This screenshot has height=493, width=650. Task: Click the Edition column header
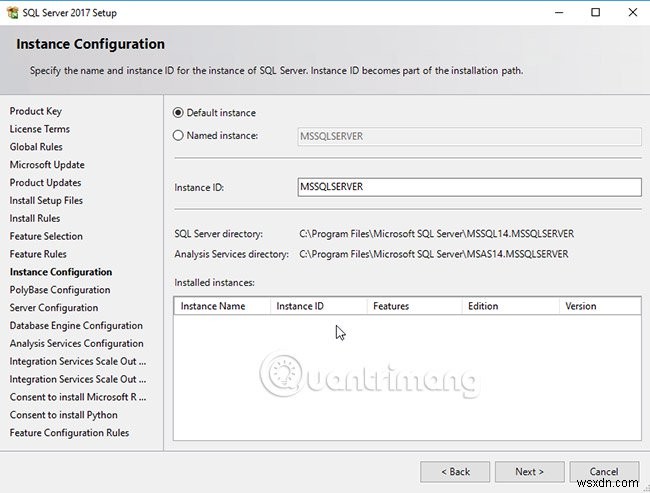click(511, 306)
